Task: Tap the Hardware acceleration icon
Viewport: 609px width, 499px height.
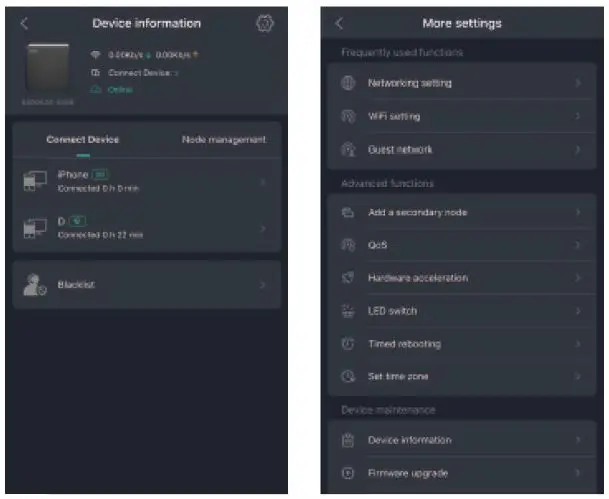Action: click(348, 278)
